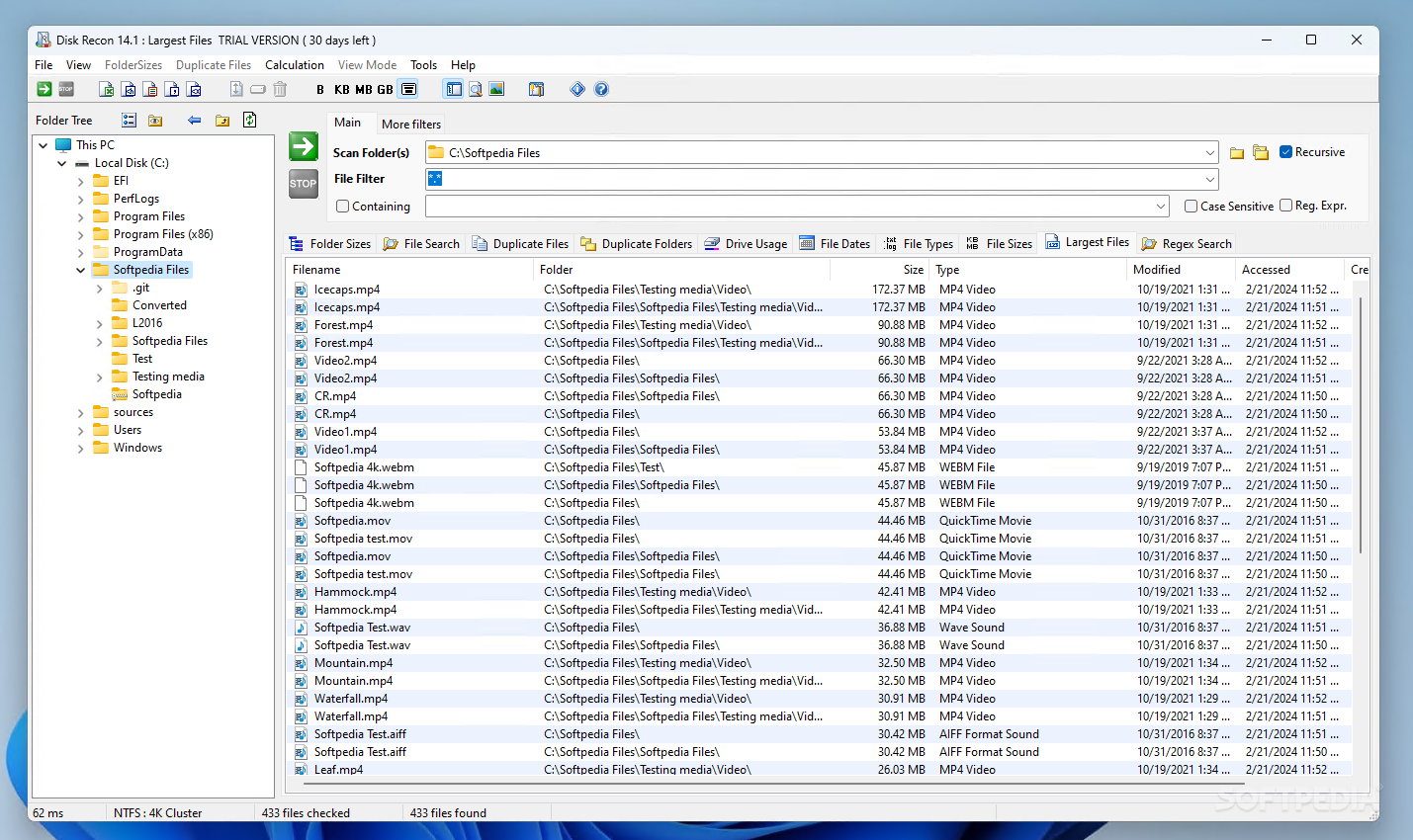The width and height of the screenshot is (1413, 840).
Task: Uncheck the Recursive checkbox
Action: pos(1286,152)
